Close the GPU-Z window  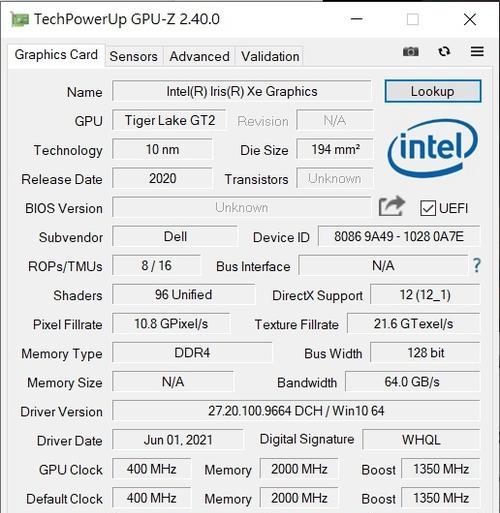click(x=470, y=19)
